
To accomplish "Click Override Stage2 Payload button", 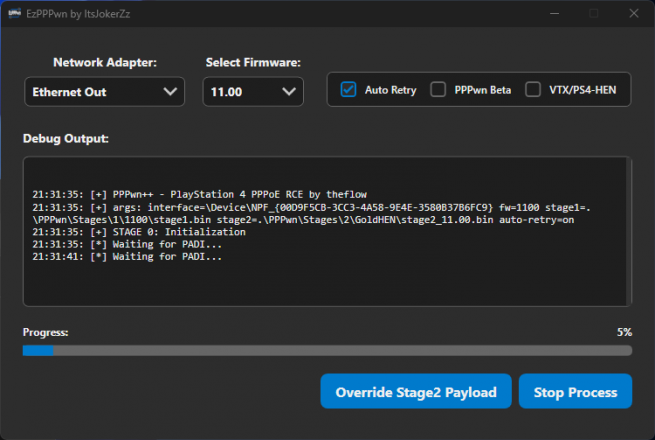I will pyautogui.click(x=416, y=392).
